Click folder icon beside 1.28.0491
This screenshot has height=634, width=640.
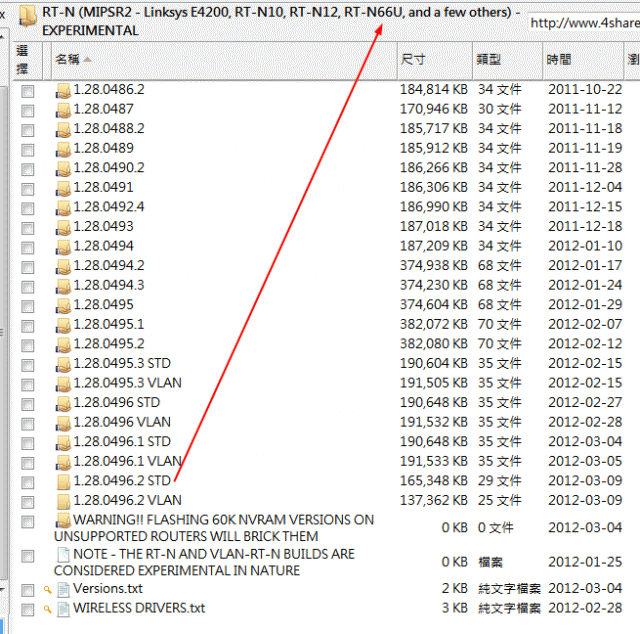tap(63, 188)
